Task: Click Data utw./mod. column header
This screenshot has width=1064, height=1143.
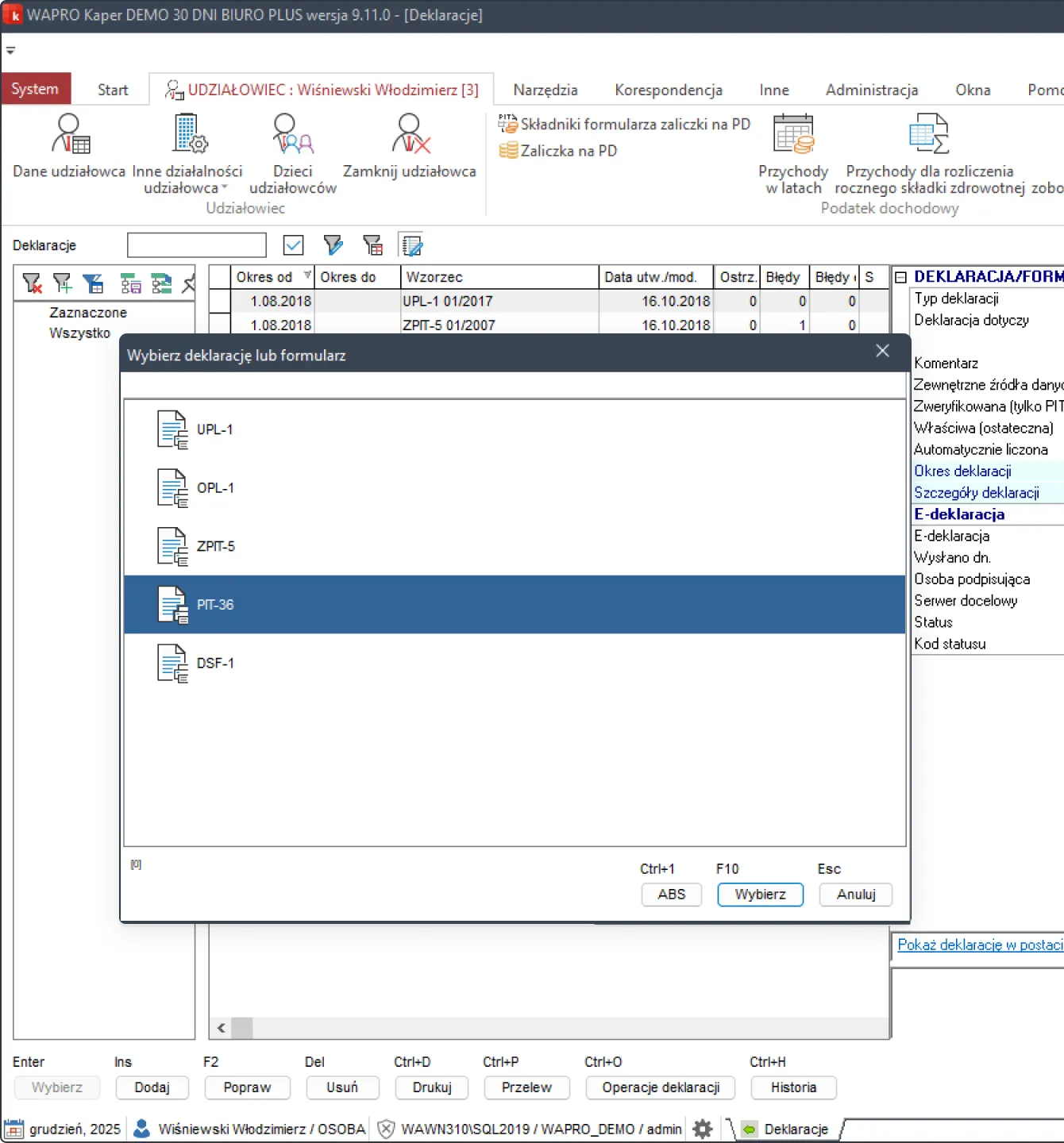Action: tap(656, 277)
